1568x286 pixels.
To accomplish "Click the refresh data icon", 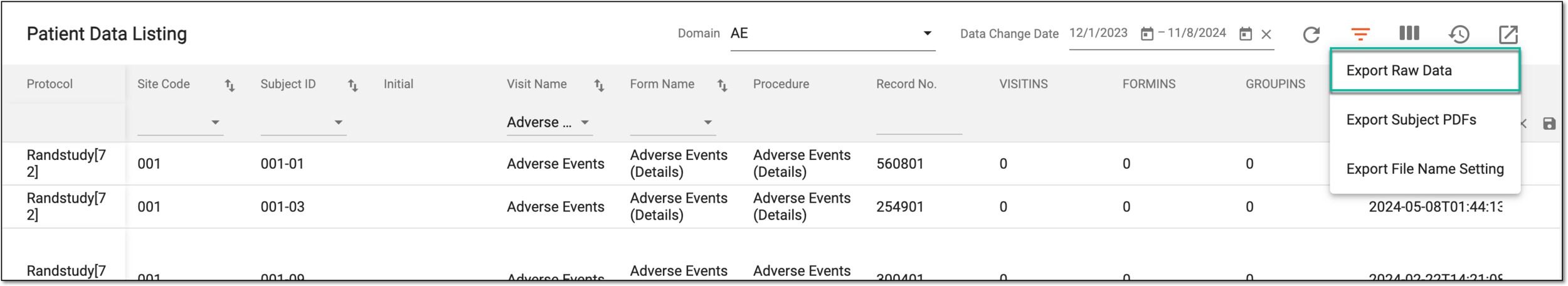I will [x=1311, y=34].
